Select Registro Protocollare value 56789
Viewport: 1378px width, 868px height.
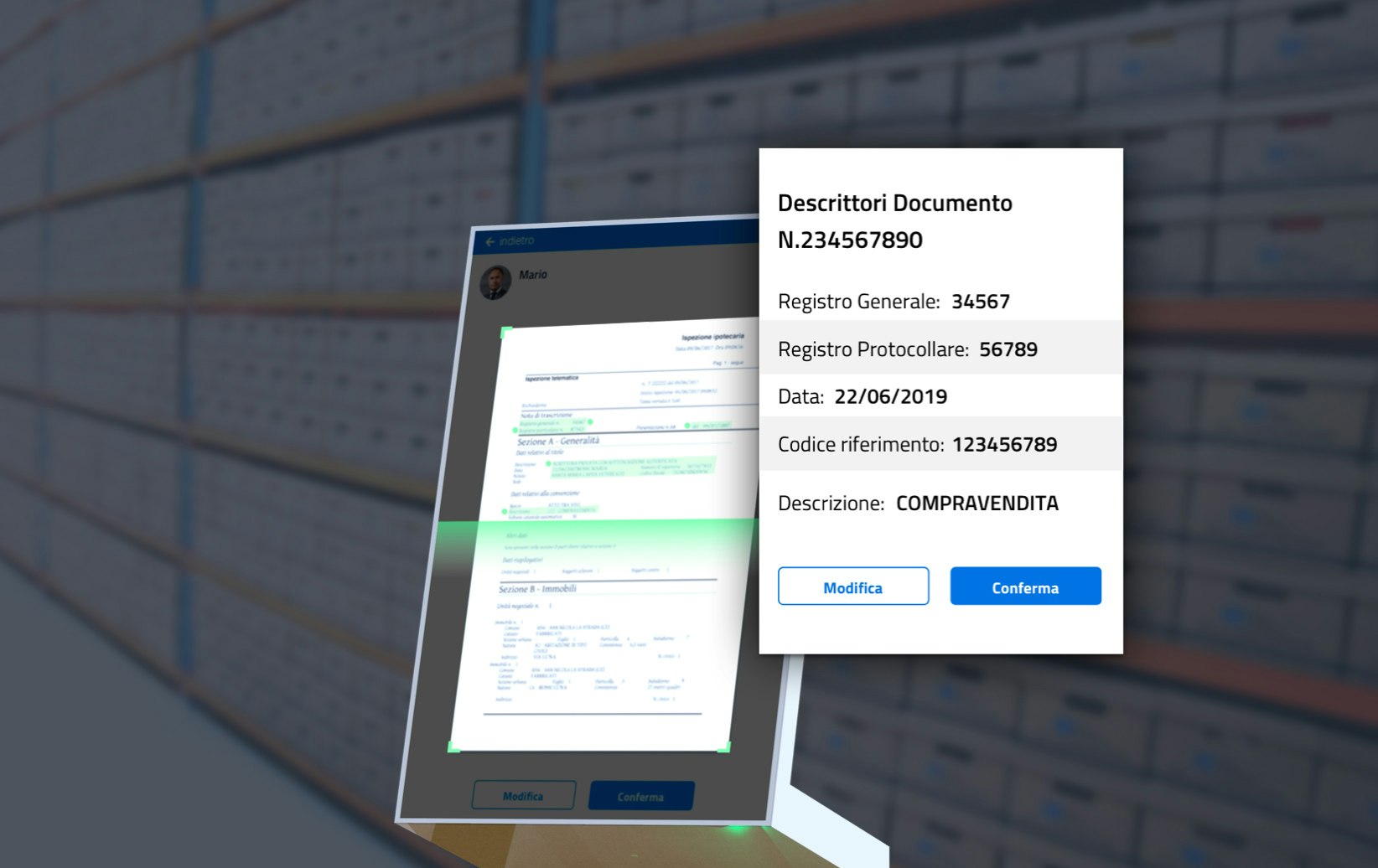[1008, 349]
